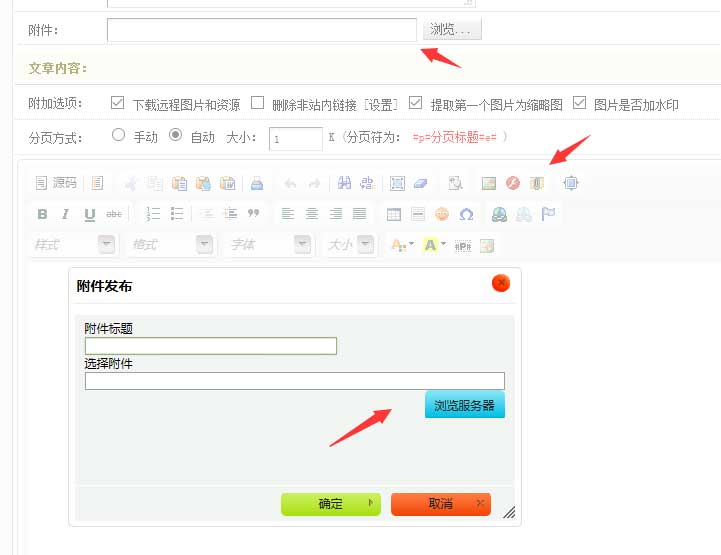
Task: Click Paste from Word icon
Action: [228, 183]
